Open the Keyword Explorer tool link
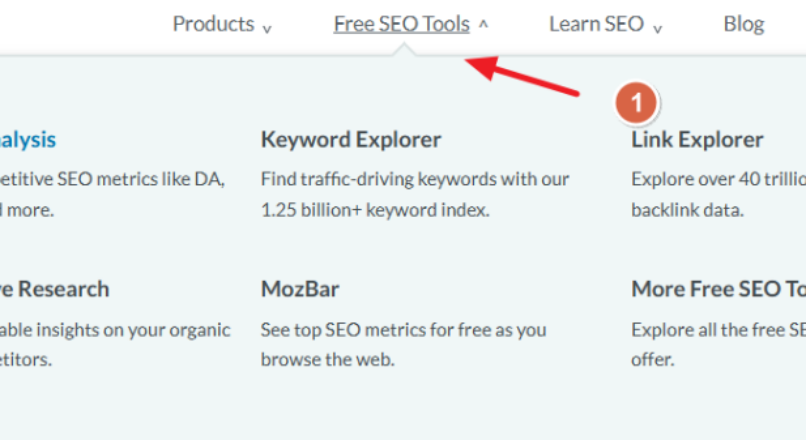 (350, 140)
